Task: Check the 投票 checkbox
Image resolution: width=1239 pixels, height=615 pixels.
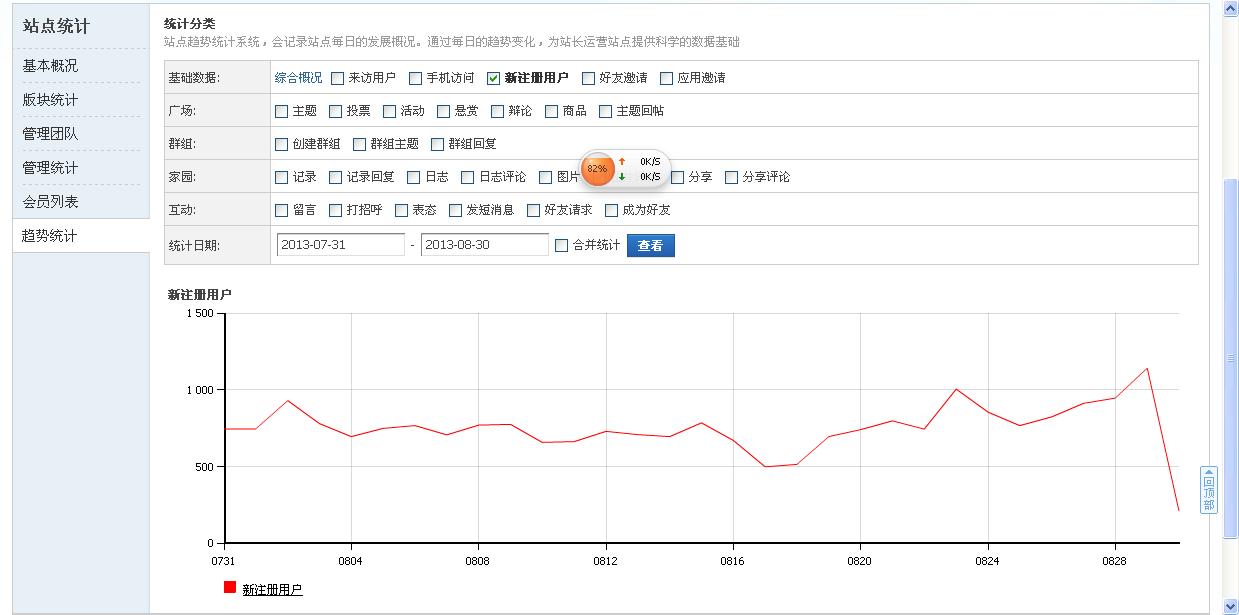Action: click(x=336, y=111)
